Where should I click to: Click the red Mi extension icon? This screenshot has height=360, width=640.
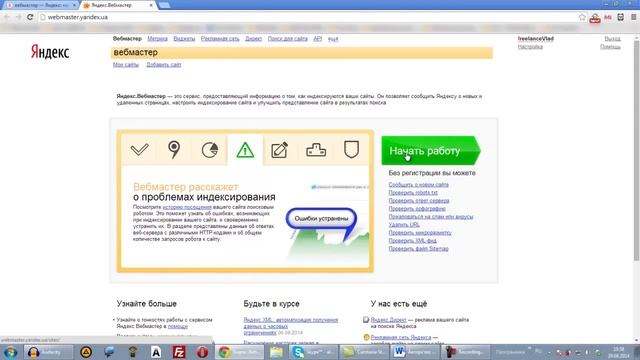point(608,17)
